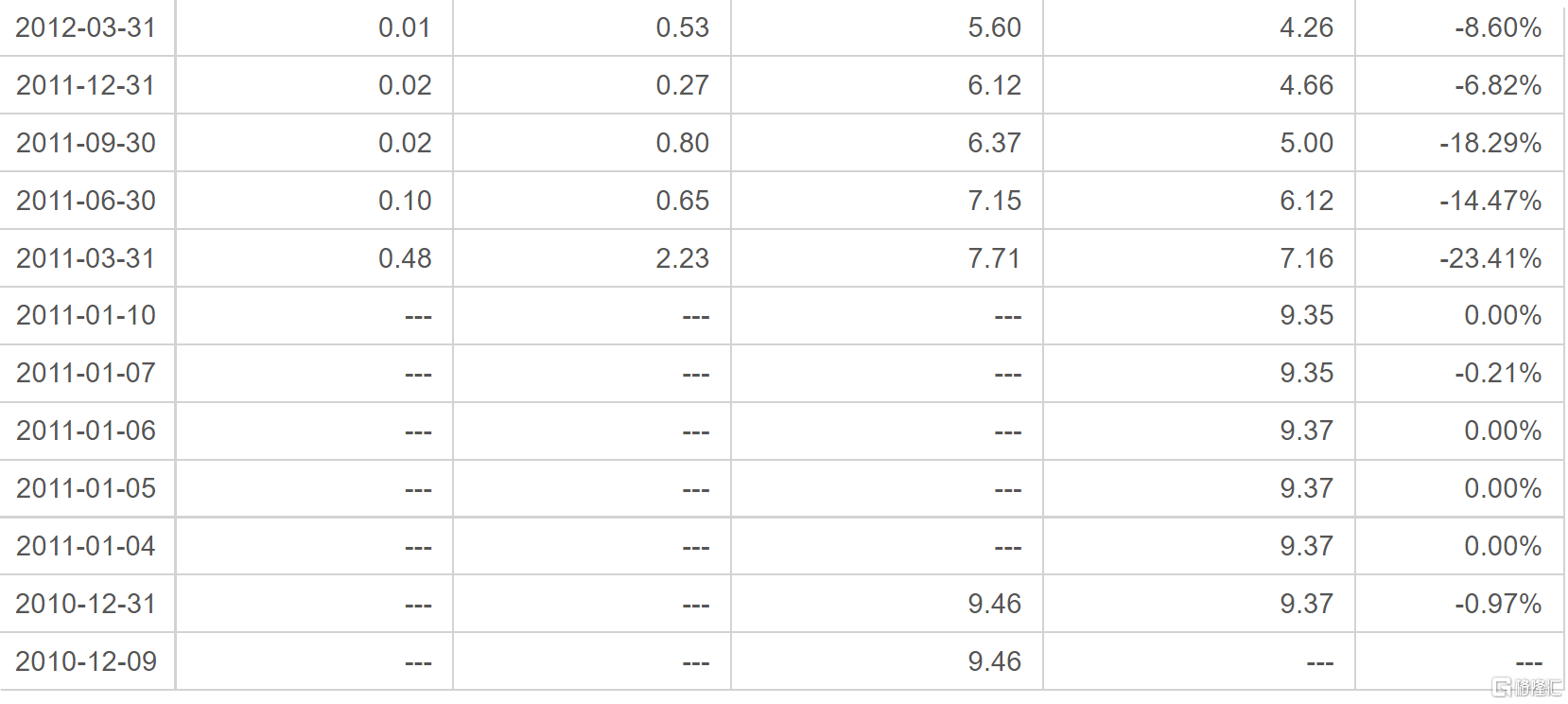Select the 2.23 value cell

(x=592, y=258)
